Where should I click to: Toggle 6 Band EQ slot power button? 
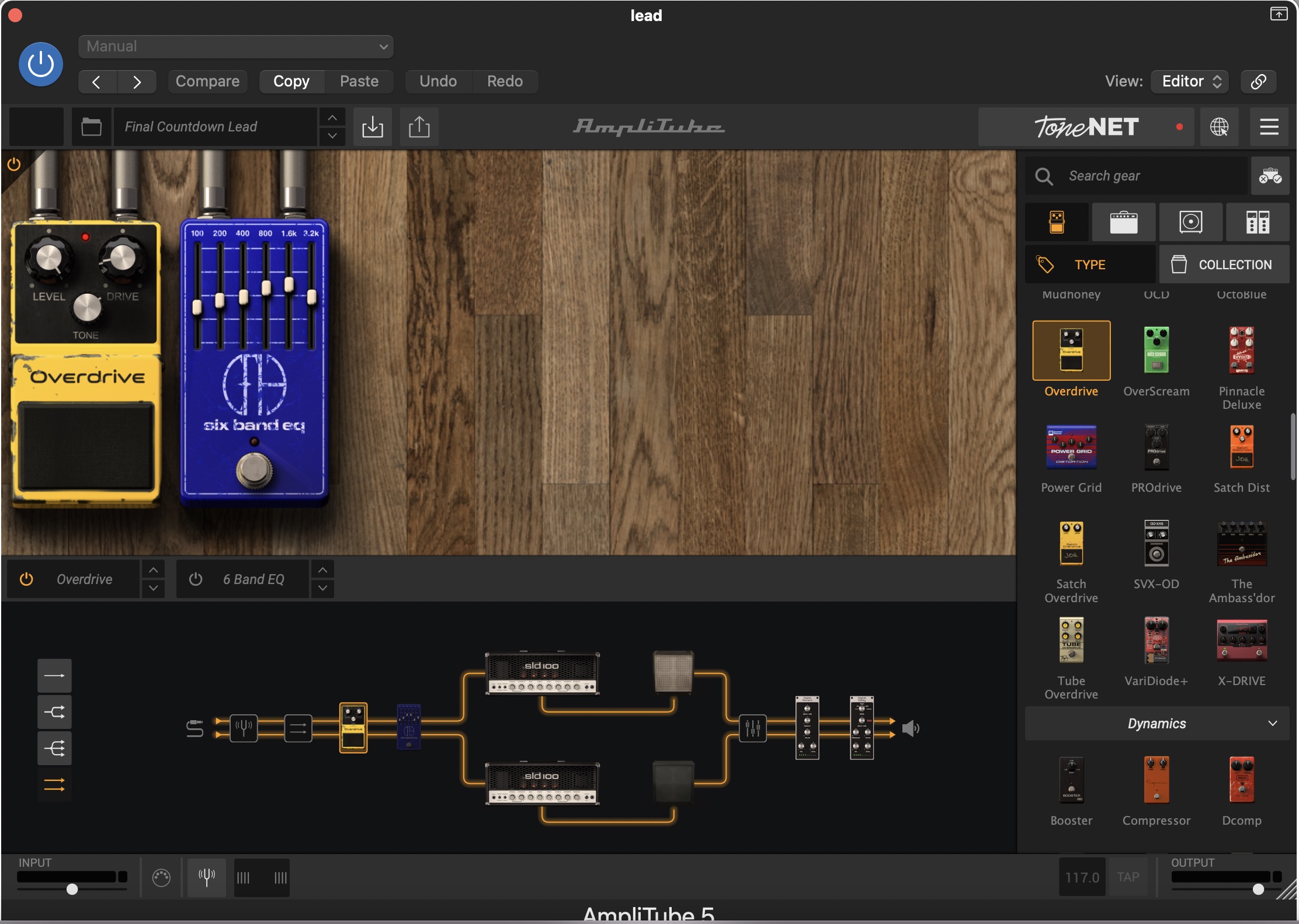(196, 579)
